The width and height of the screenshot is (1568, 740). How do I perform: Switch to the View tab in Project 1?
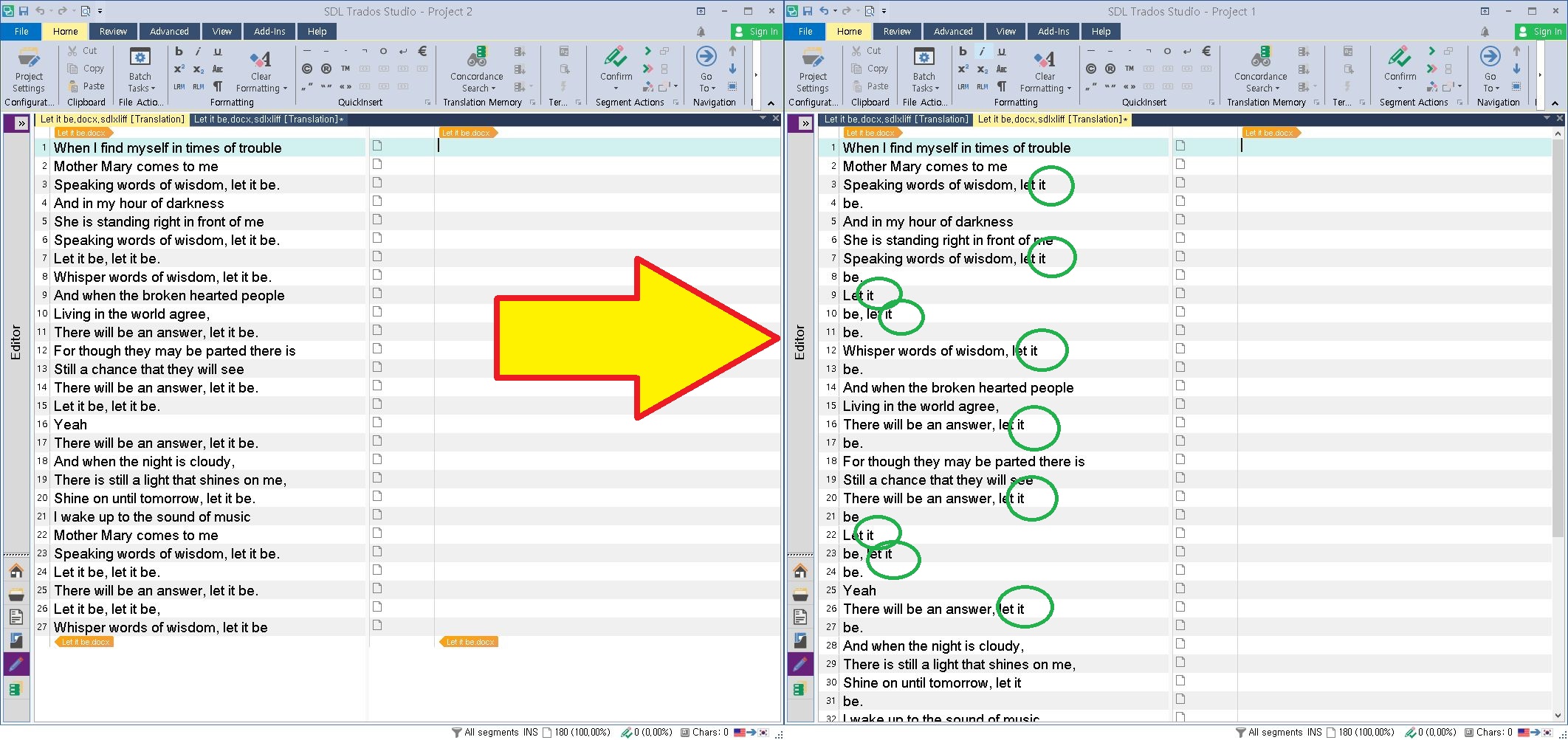coord(1005,32)
